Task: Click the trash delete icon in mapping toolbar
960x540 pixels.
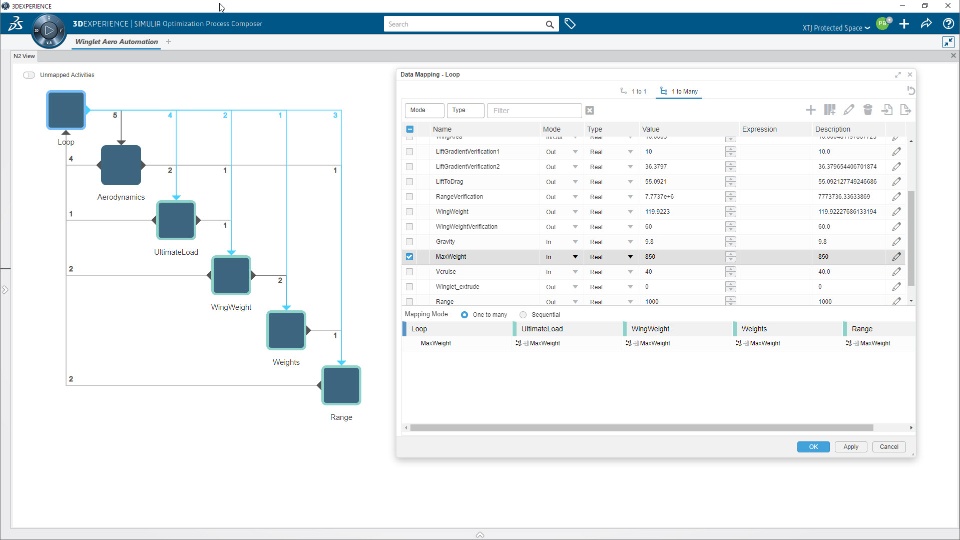Action: pyautogui.click(x=868, y=110)
